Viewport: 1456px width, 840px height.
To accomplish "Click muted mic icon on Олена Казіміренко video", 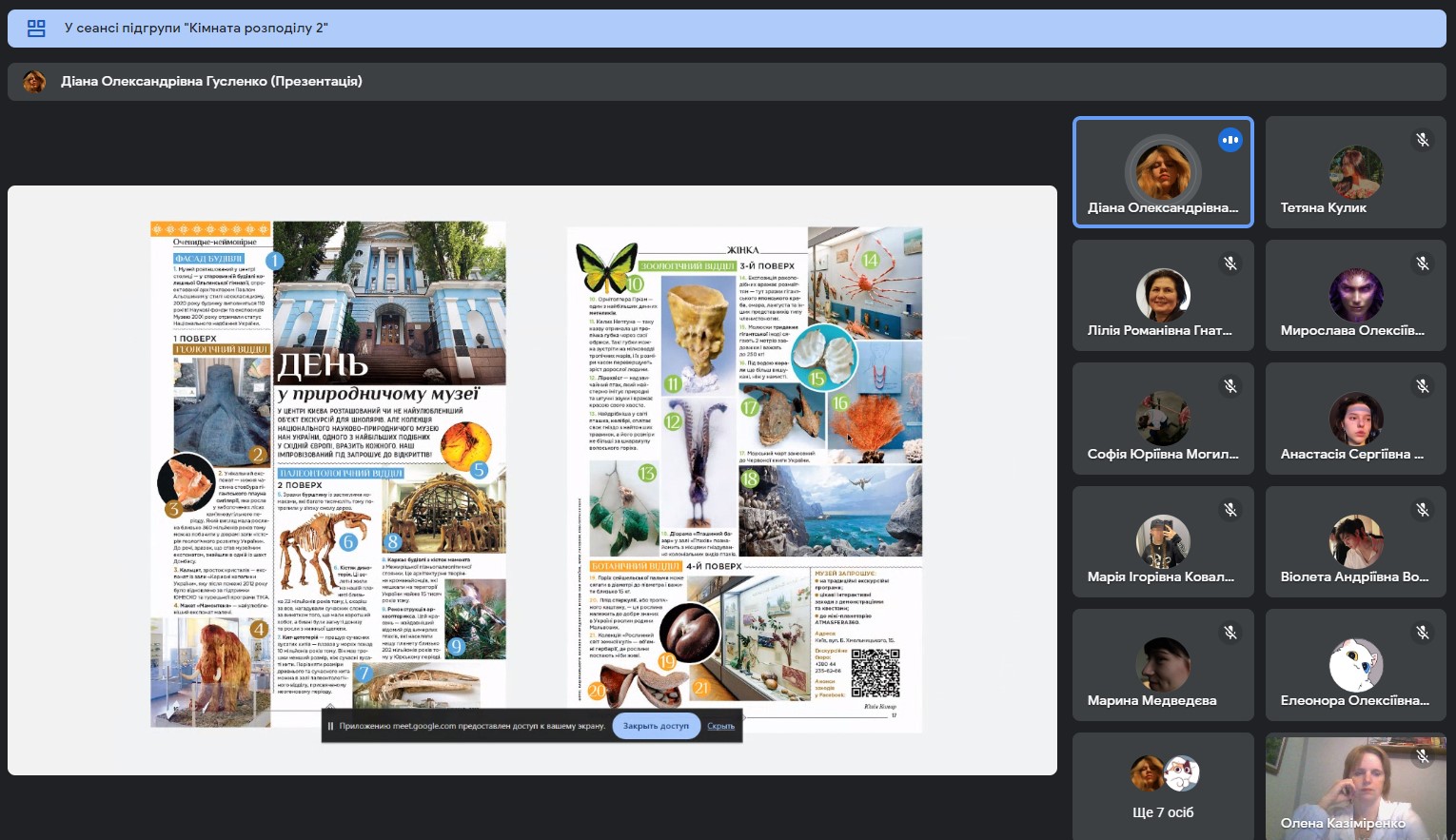I will [x=1422, y=756].
